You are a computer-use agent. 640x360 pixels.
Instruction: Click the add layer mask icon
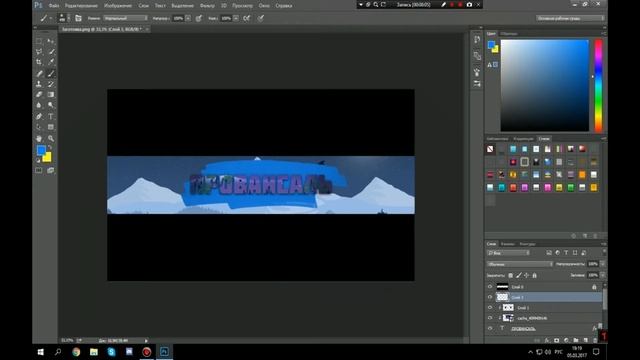[556, 340]
